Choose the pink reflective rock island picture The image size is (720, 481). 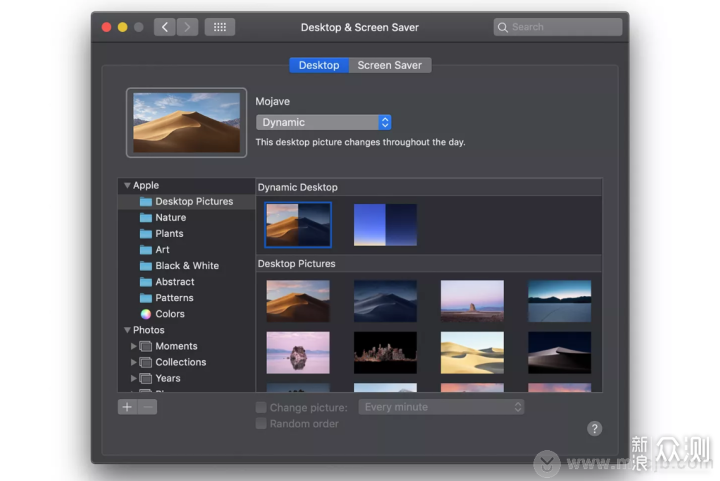pyautogui.click(x=298, y=352)
